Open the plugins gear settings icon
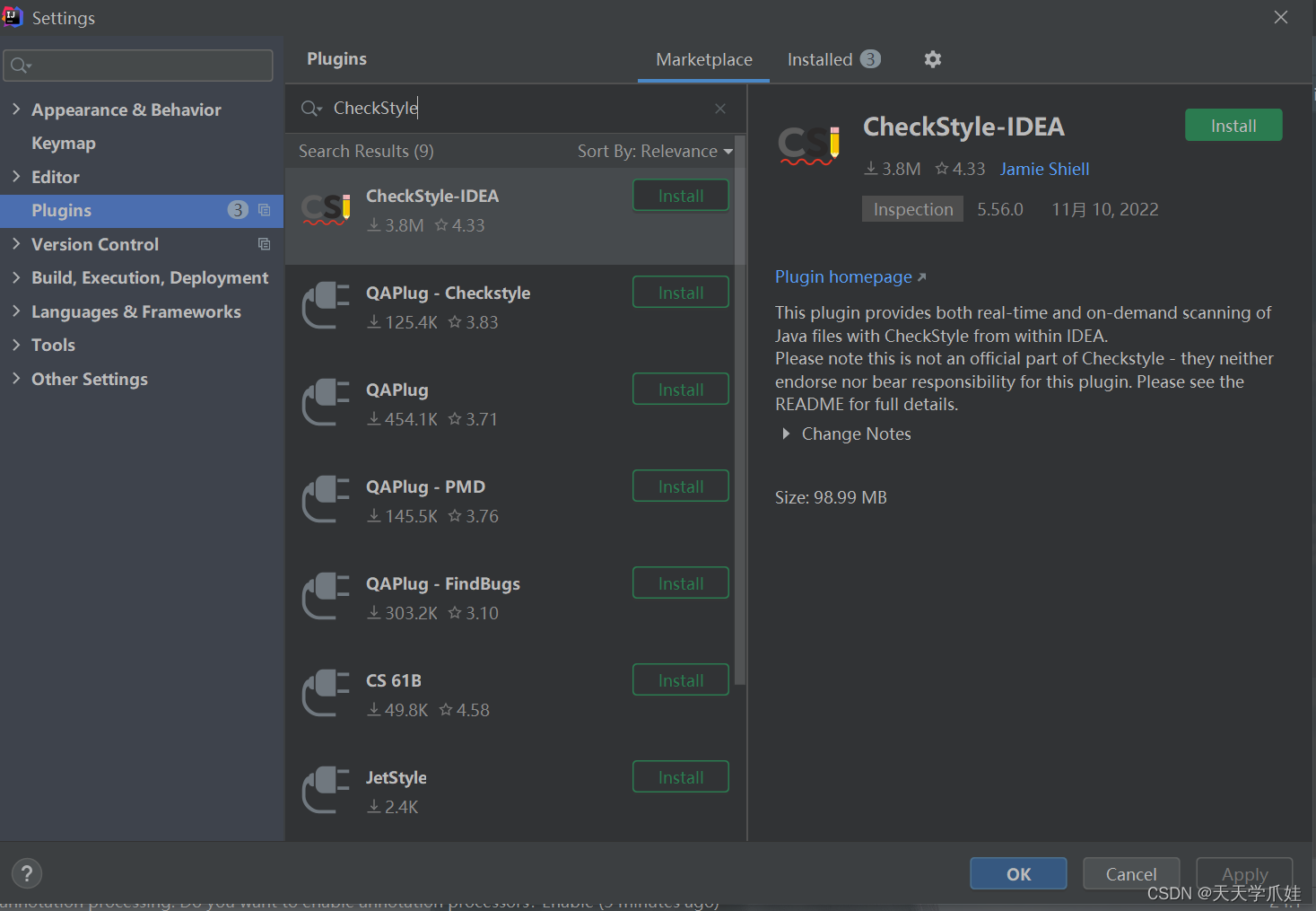This screenshot has height=911, width=1316. (x=933, y=59)
